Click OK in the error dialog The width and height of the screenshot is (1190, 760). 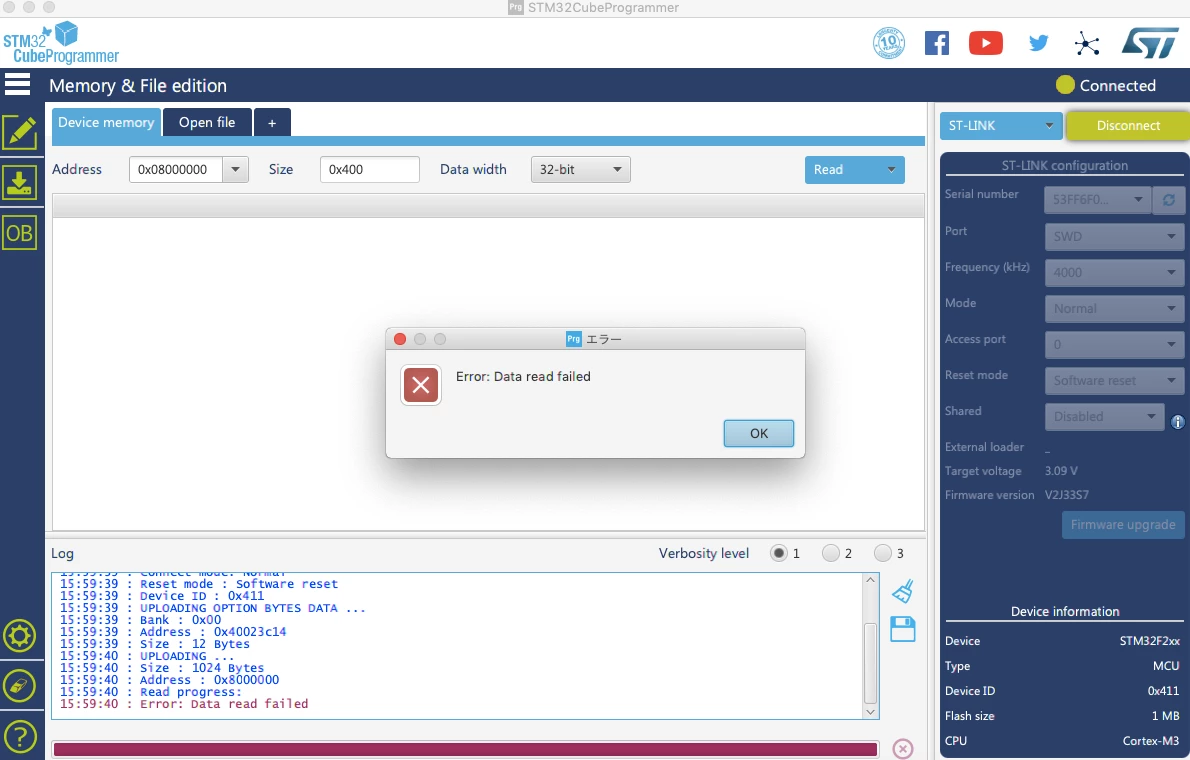click(759, 434)
